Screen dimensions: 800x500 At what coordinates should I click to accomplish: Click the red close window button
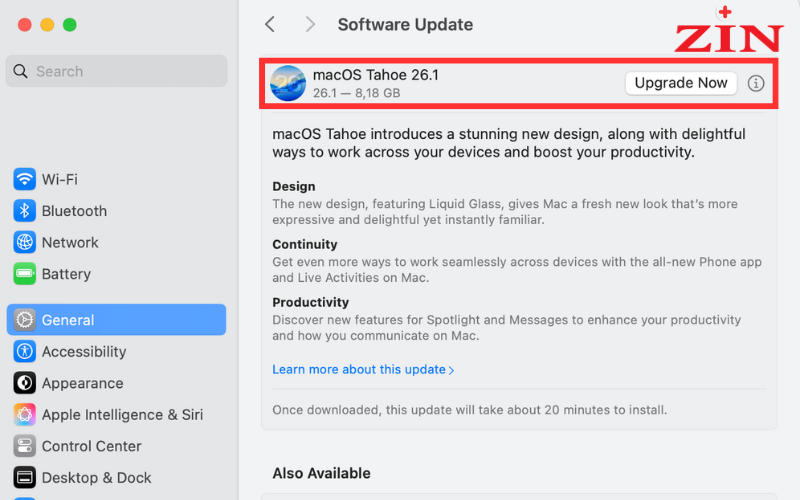24,24
